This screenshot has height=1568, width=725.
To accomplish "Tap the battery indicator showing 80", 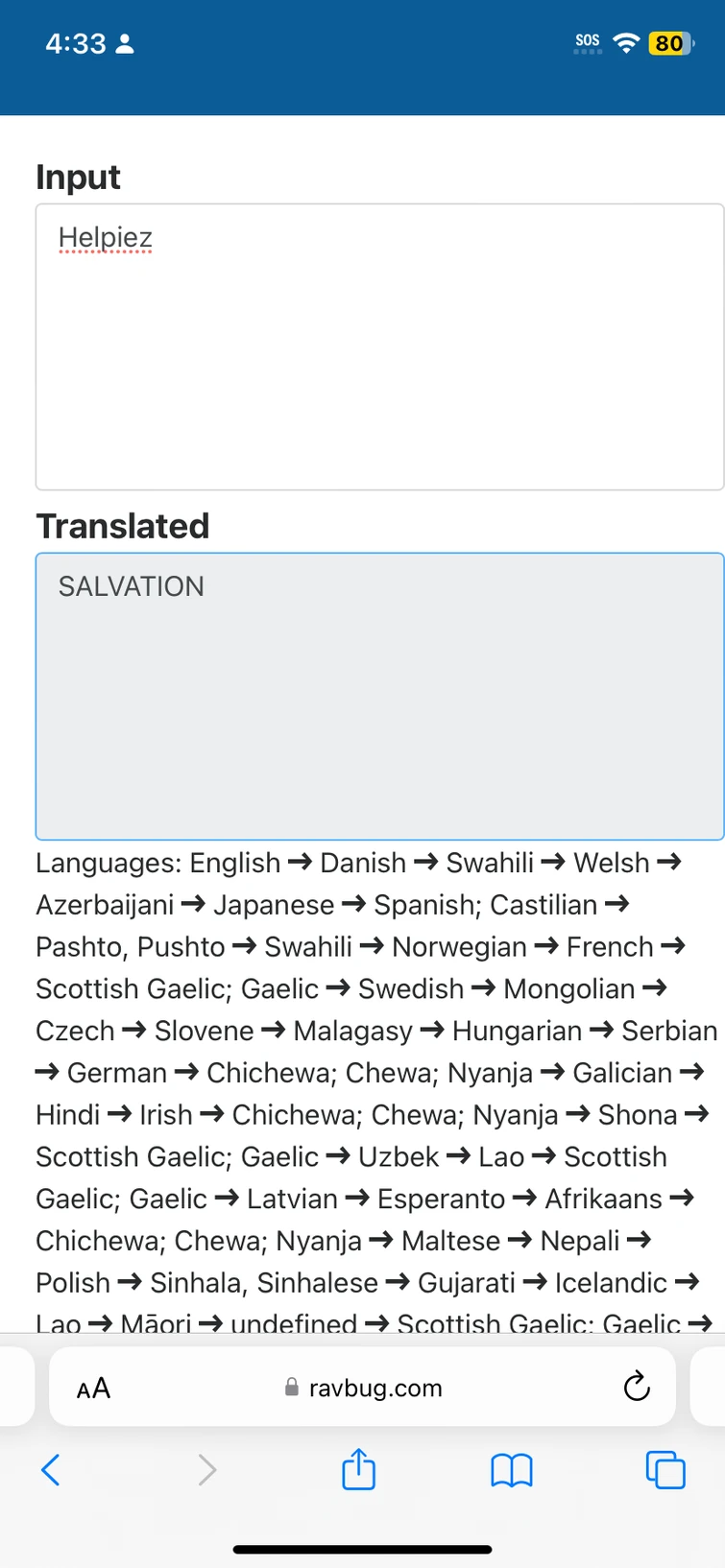I will 670,43.
